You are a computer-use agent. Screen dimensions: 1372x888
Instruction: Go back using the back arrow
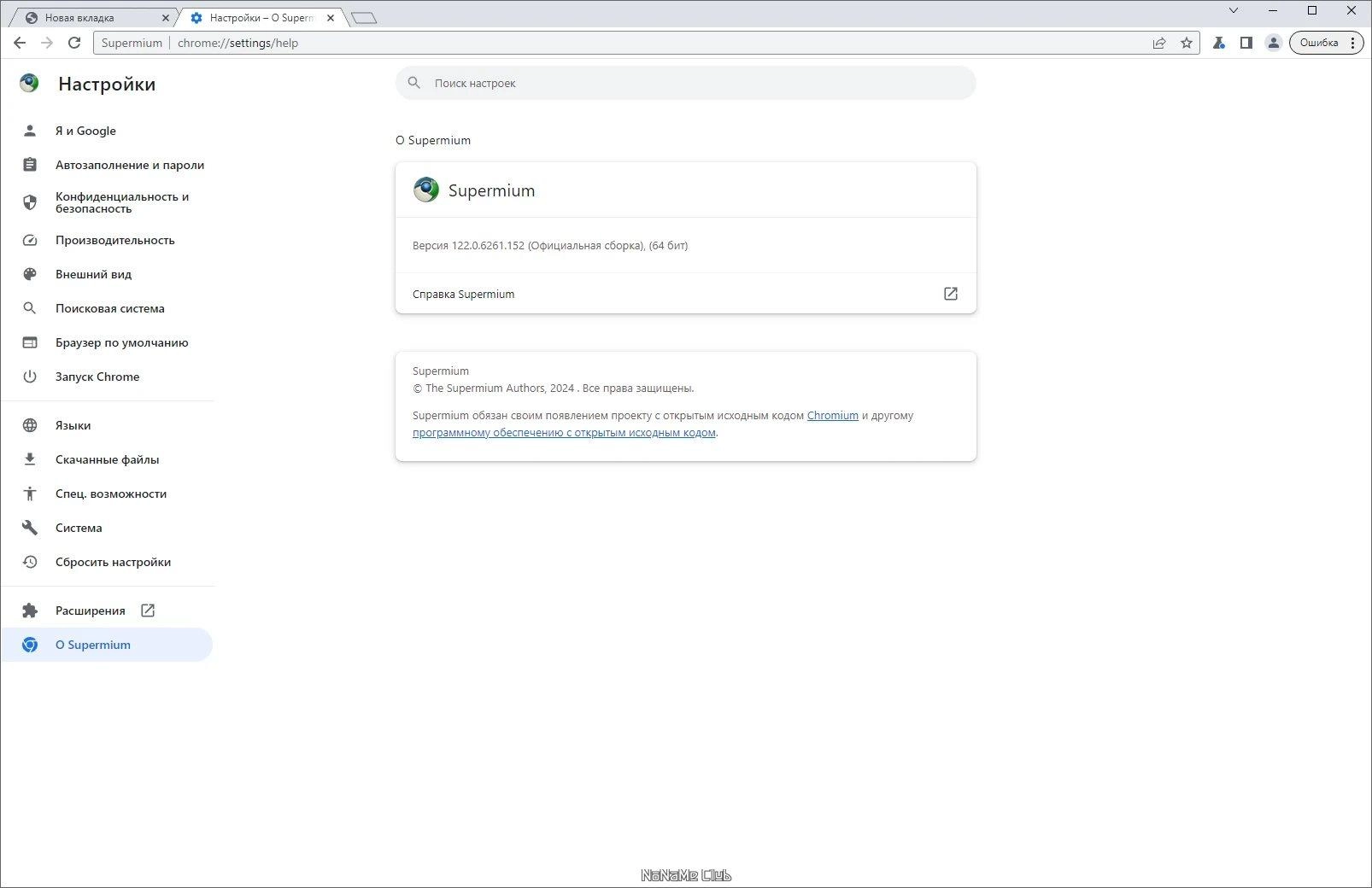point(20,43)
